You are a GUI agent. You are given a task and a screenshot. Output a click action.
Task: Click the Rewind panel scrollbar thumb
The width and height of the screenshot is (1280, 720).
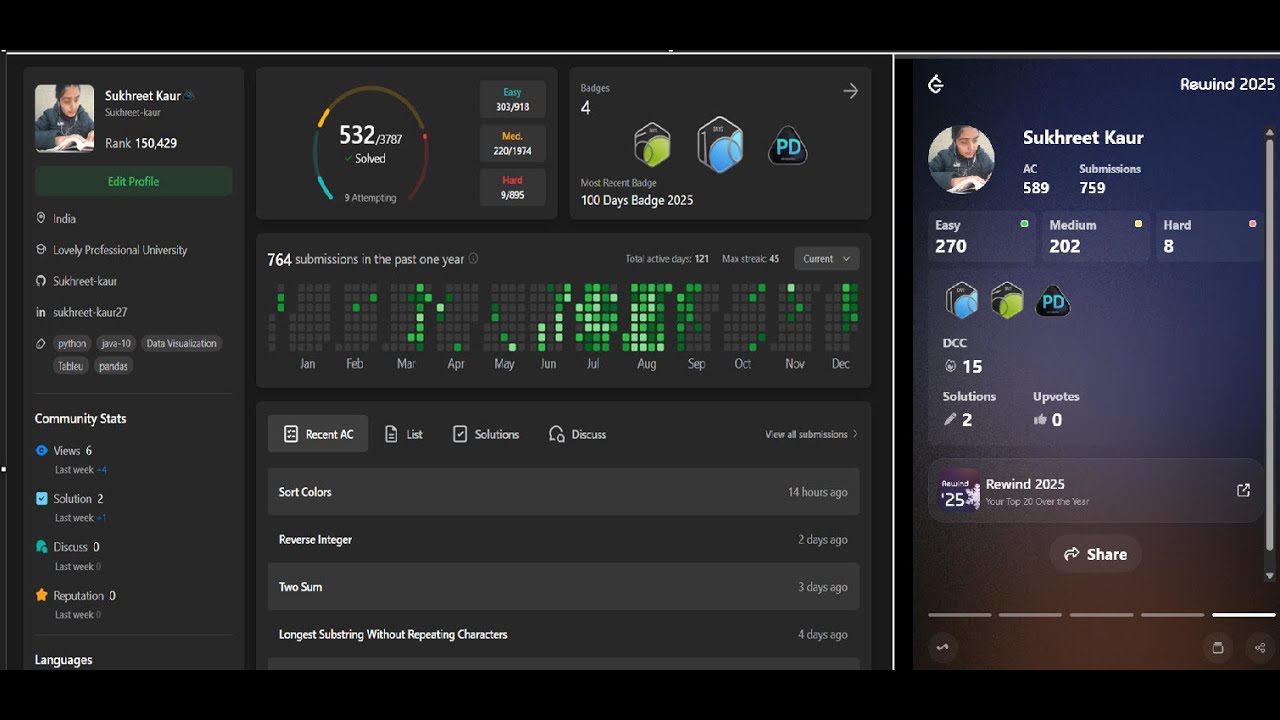(1270, 345)
